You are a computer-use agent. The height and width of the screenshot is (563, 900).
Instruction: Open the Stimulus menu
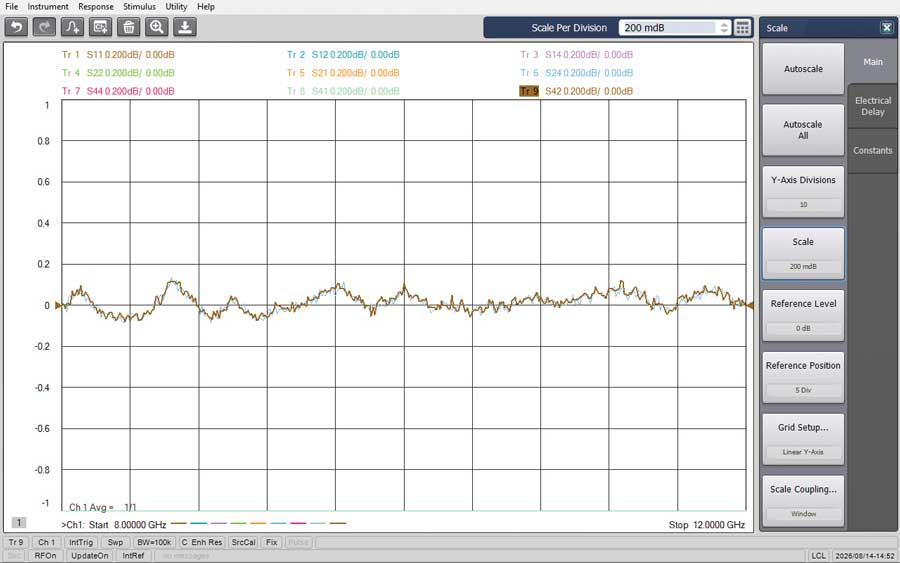coord(139,6)
